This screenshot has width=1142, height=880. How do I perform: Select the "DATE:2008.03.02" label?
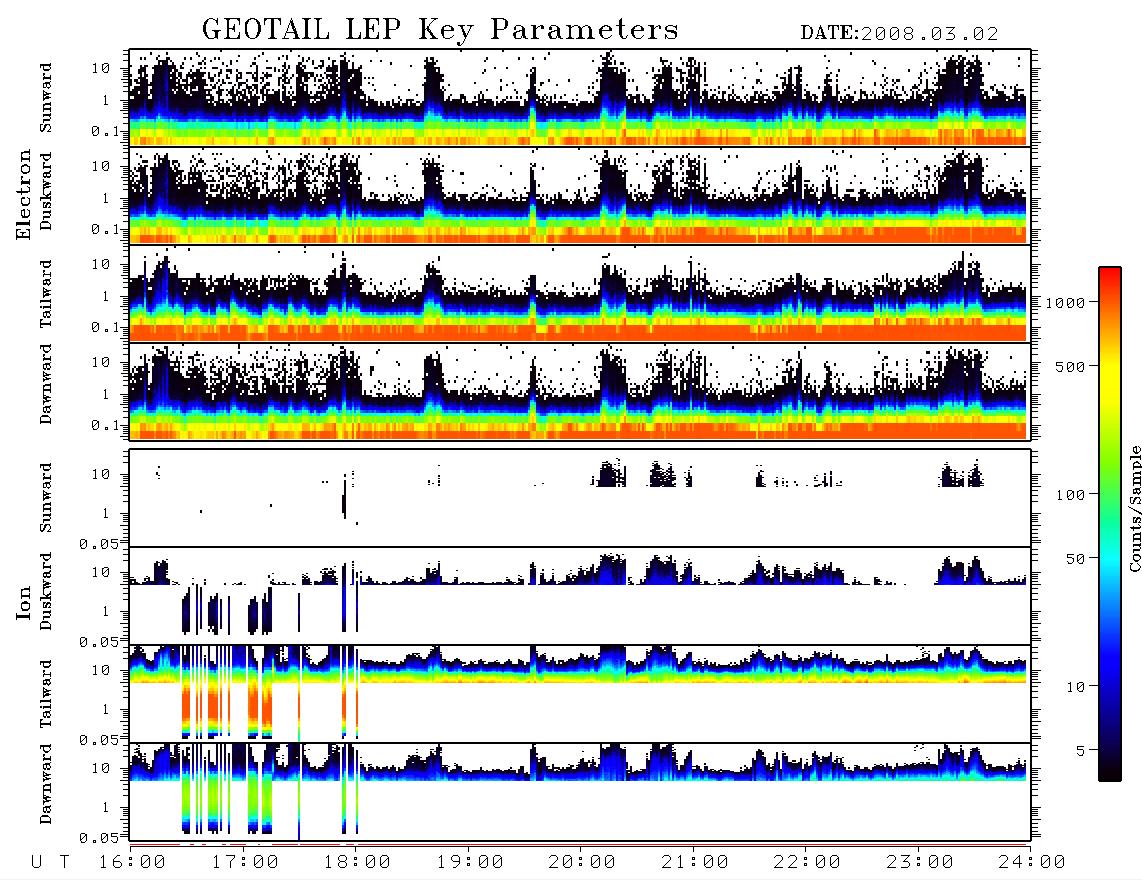coord(899,34)
